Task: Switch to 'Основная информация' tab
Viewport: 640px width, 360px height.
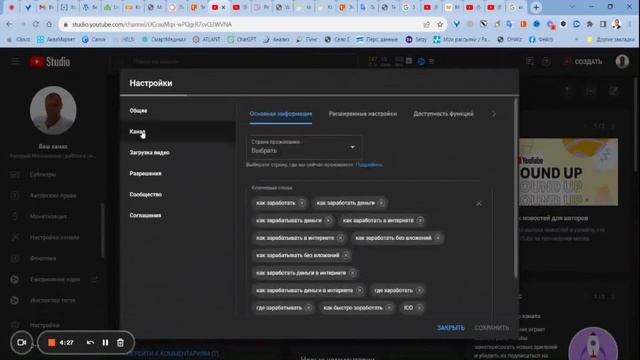Action: [281, 114]
